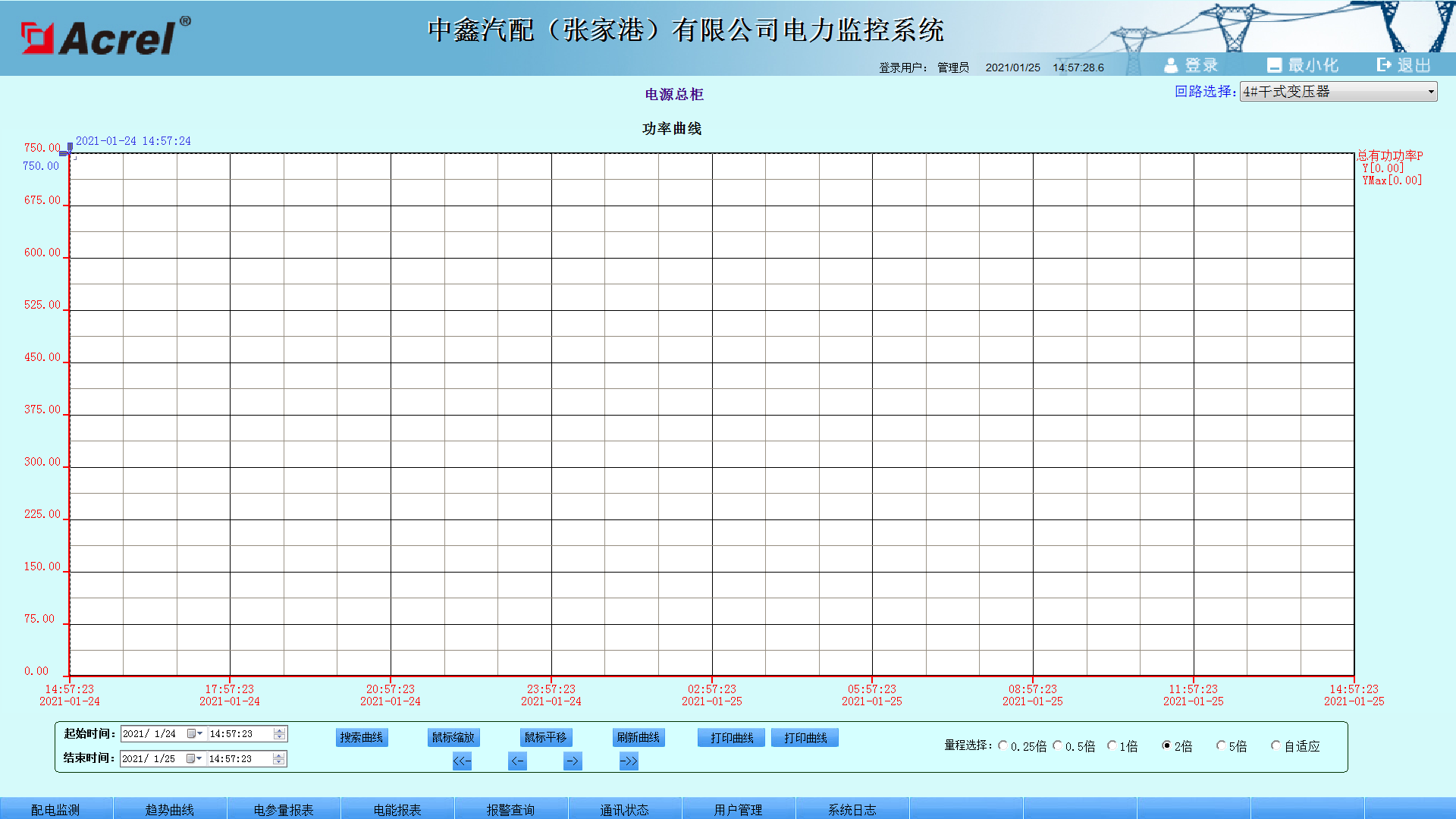Open the 回路选择 circuit dropdown

(1338, 92)
